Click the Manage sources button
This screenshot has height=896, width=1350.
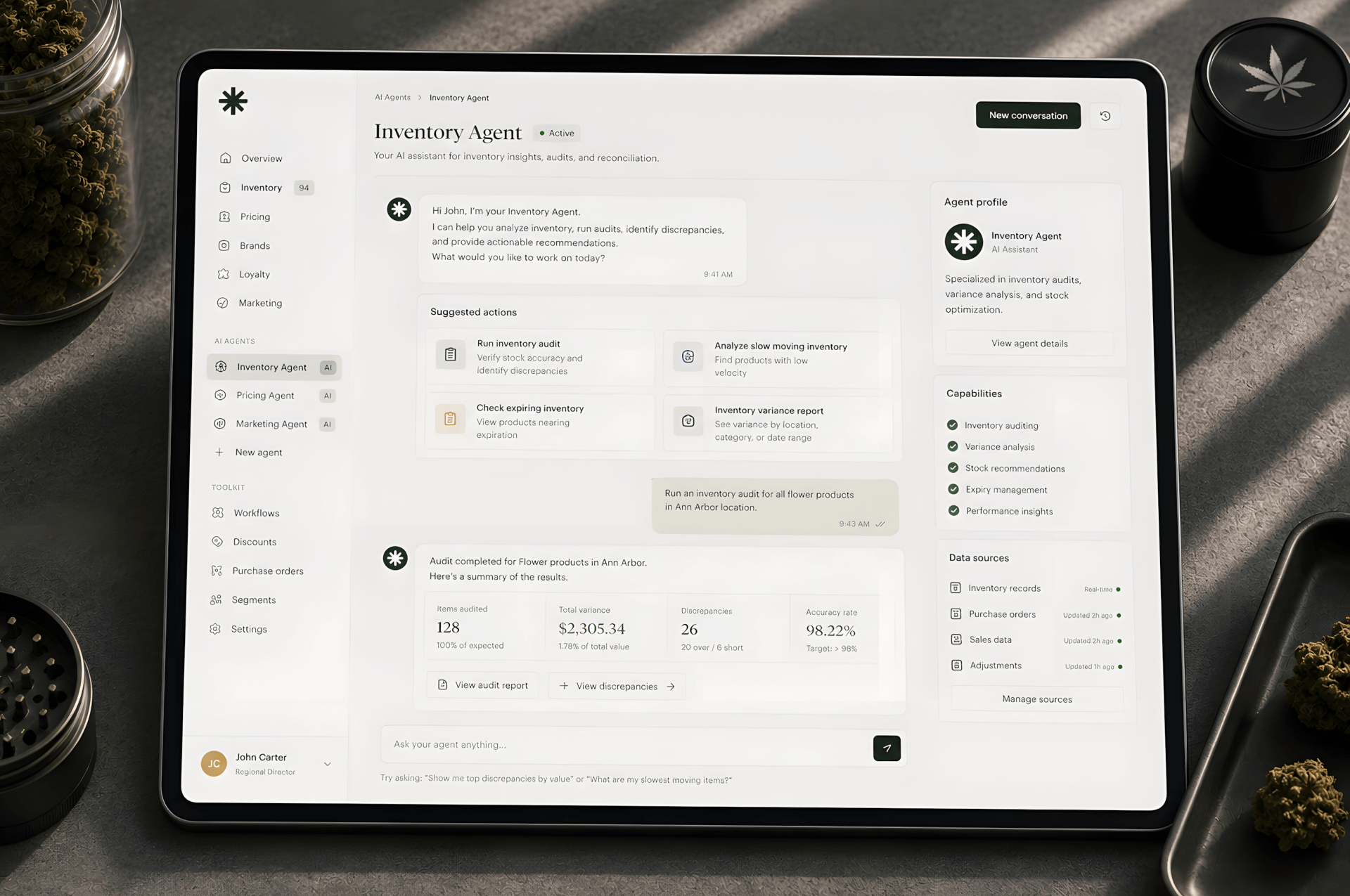point(1037,699)
